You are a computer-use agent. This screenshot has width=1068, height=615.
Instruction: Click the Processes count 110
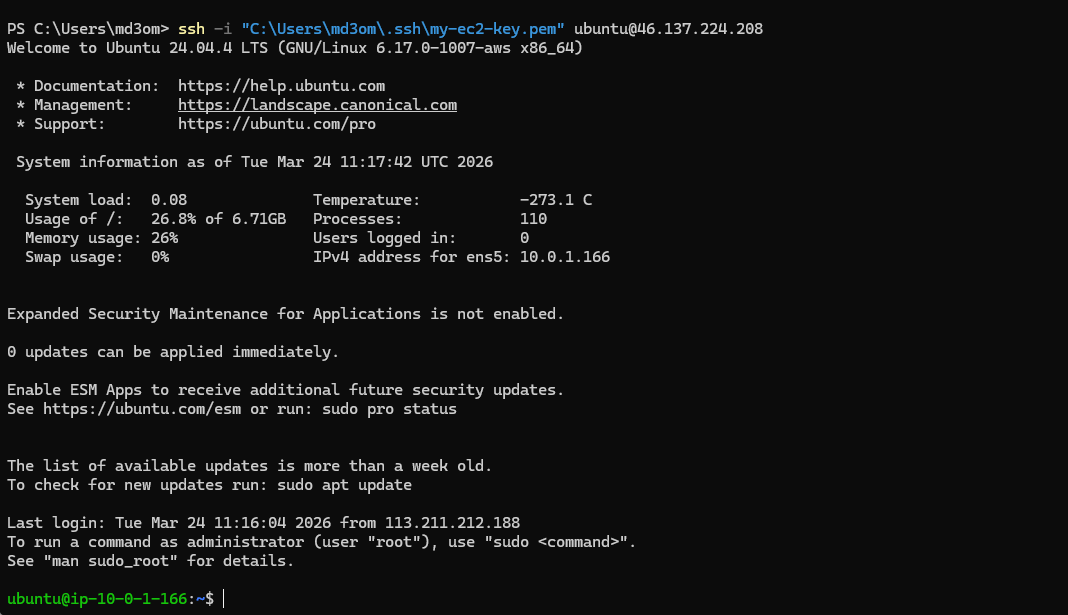tap(533, 219)
